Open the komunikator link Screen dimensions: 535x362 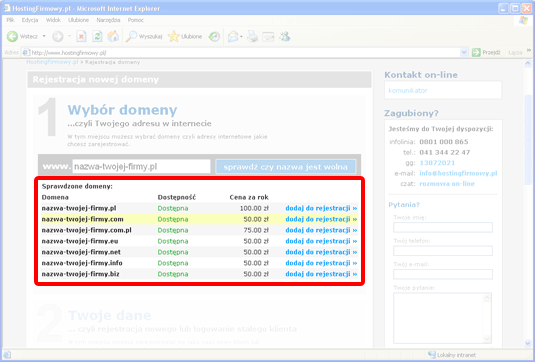click(x=408, y=90)
